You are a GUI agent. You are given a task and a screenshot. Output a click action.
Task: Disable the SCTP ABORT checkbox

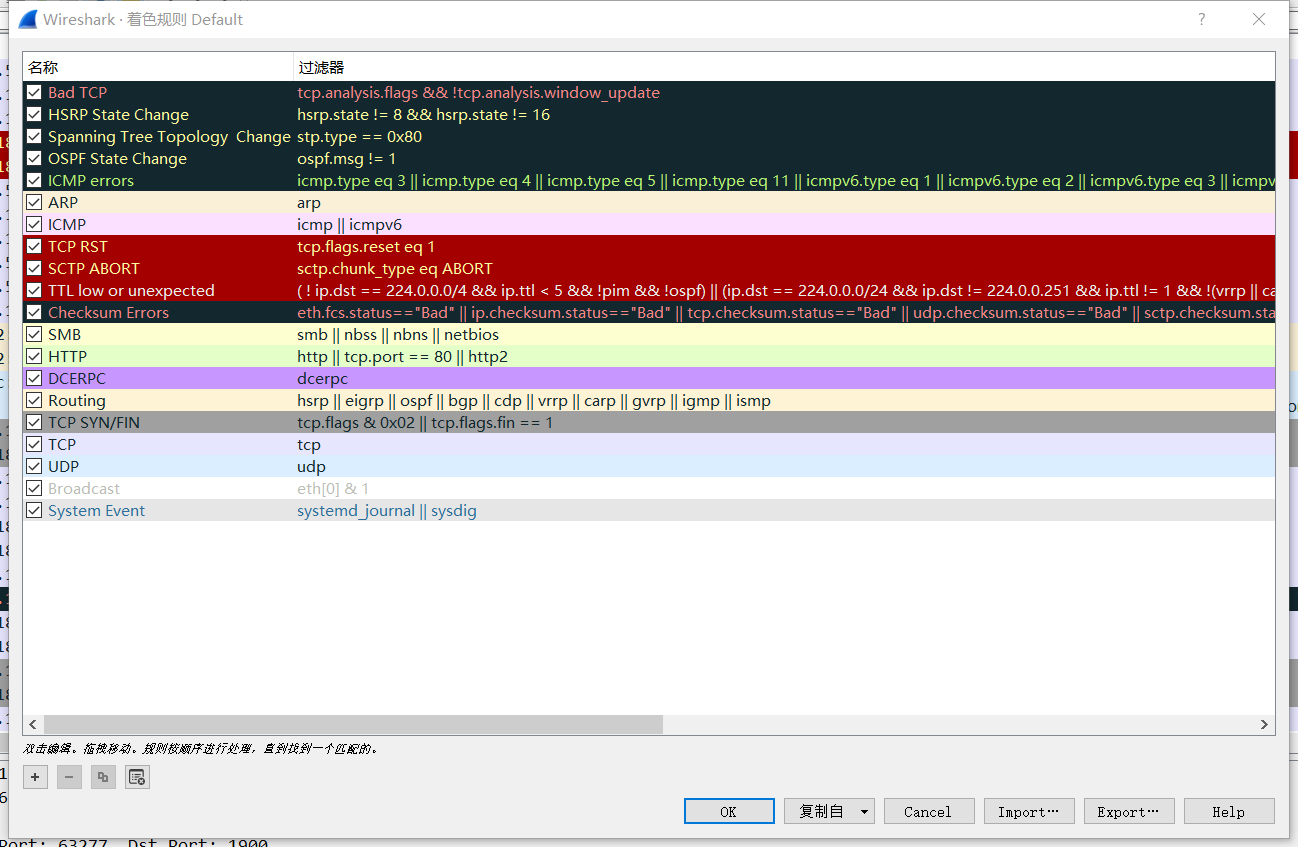34,268
